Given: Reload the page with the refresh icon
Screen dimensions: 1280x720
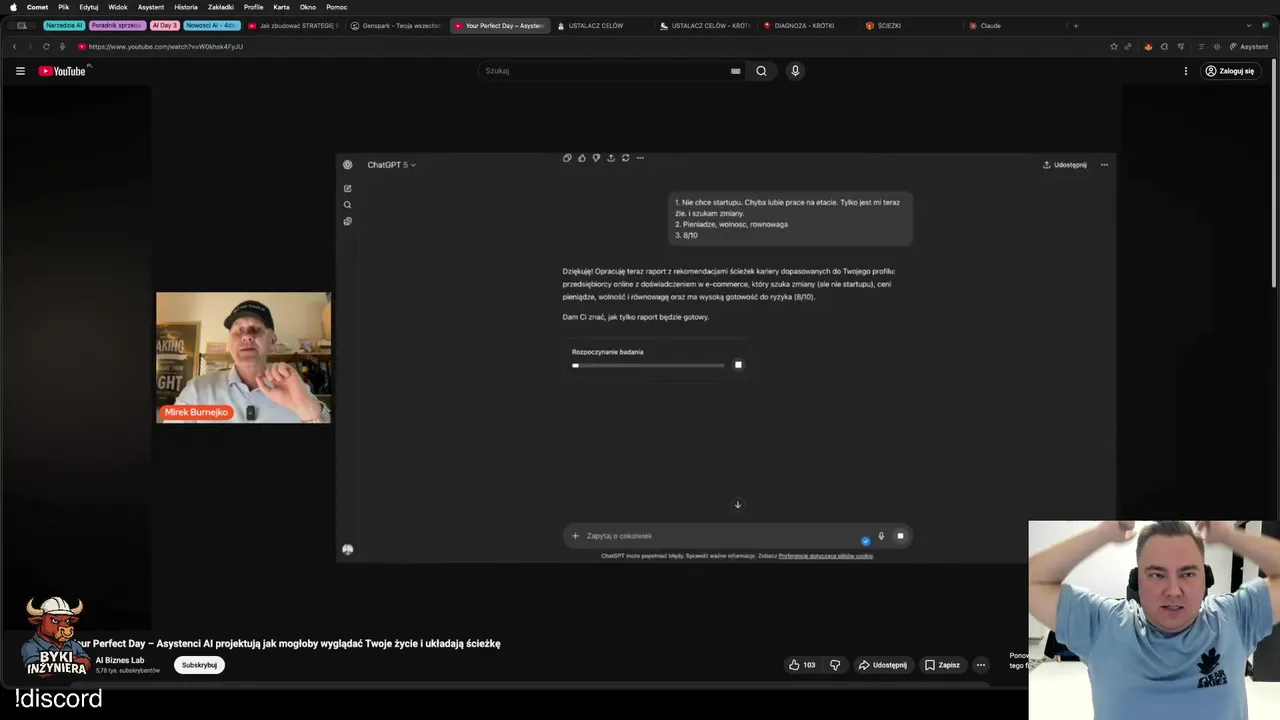Looking at the screenshot, I should (46, 46).
